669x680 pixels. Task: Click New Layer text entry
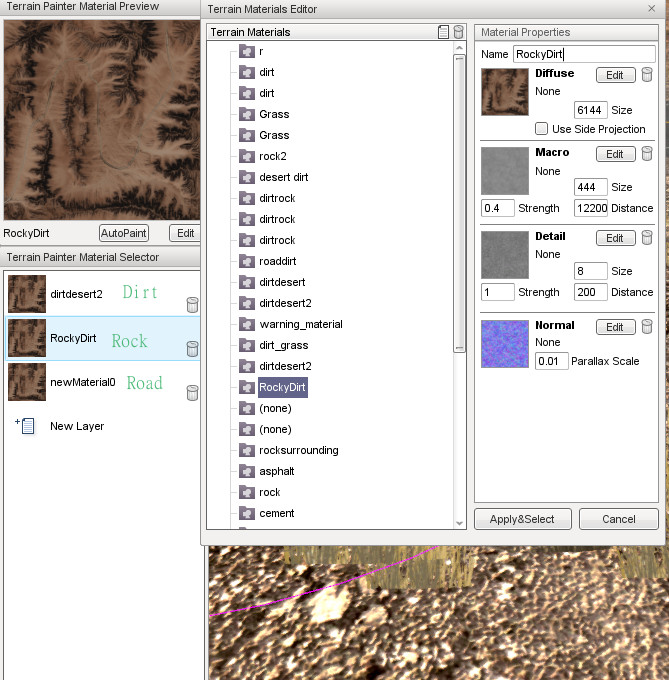pyautogui.click(x=77, y=426)
